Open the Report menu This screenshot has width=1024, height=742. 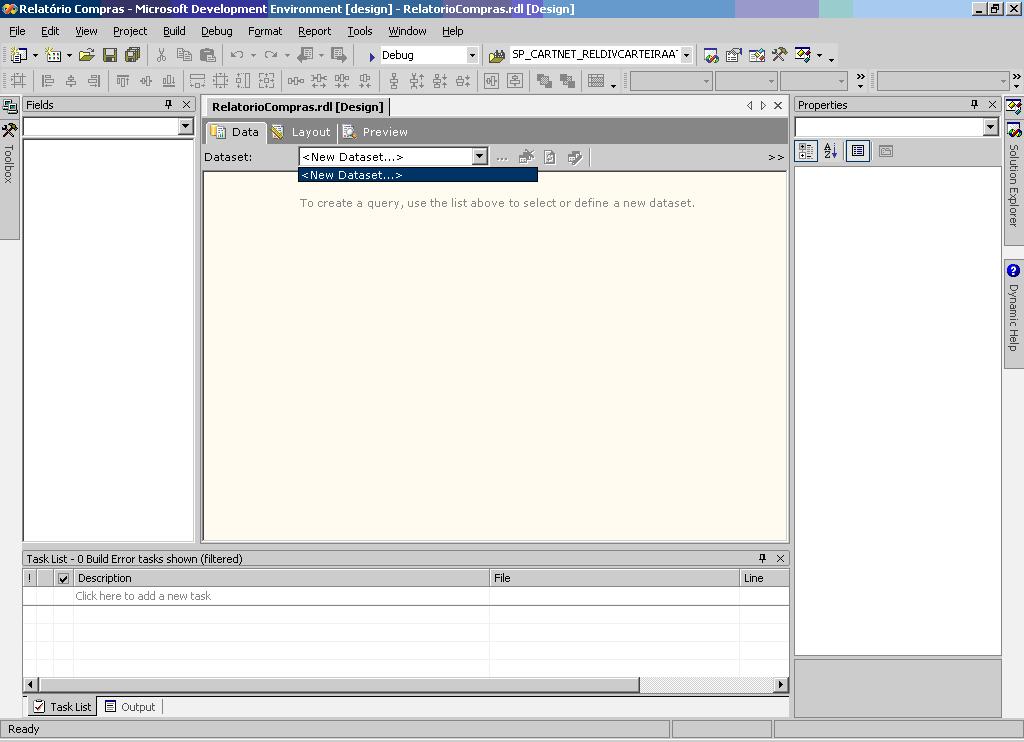(314, 31)
